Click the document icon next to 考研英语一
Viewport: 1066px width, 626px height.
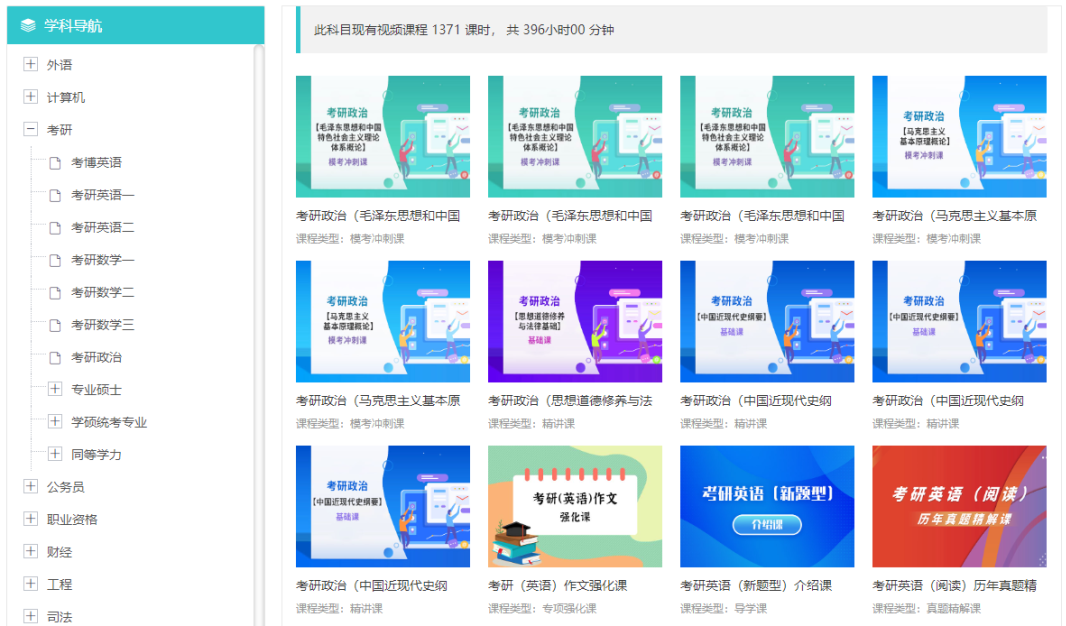[x=56, y=194]
